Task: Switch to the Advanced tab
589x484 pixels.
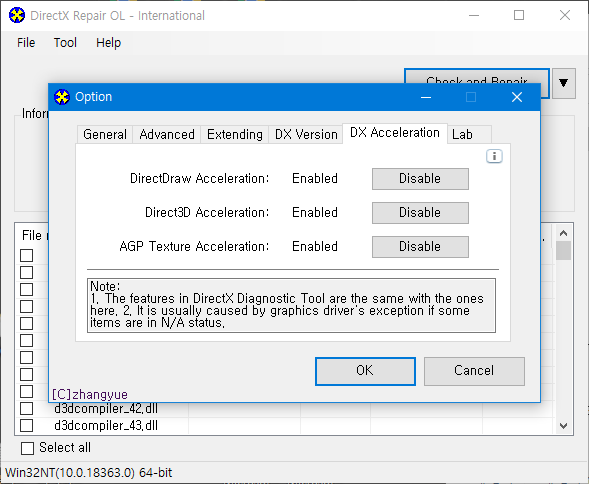Action: click(167, 134)
